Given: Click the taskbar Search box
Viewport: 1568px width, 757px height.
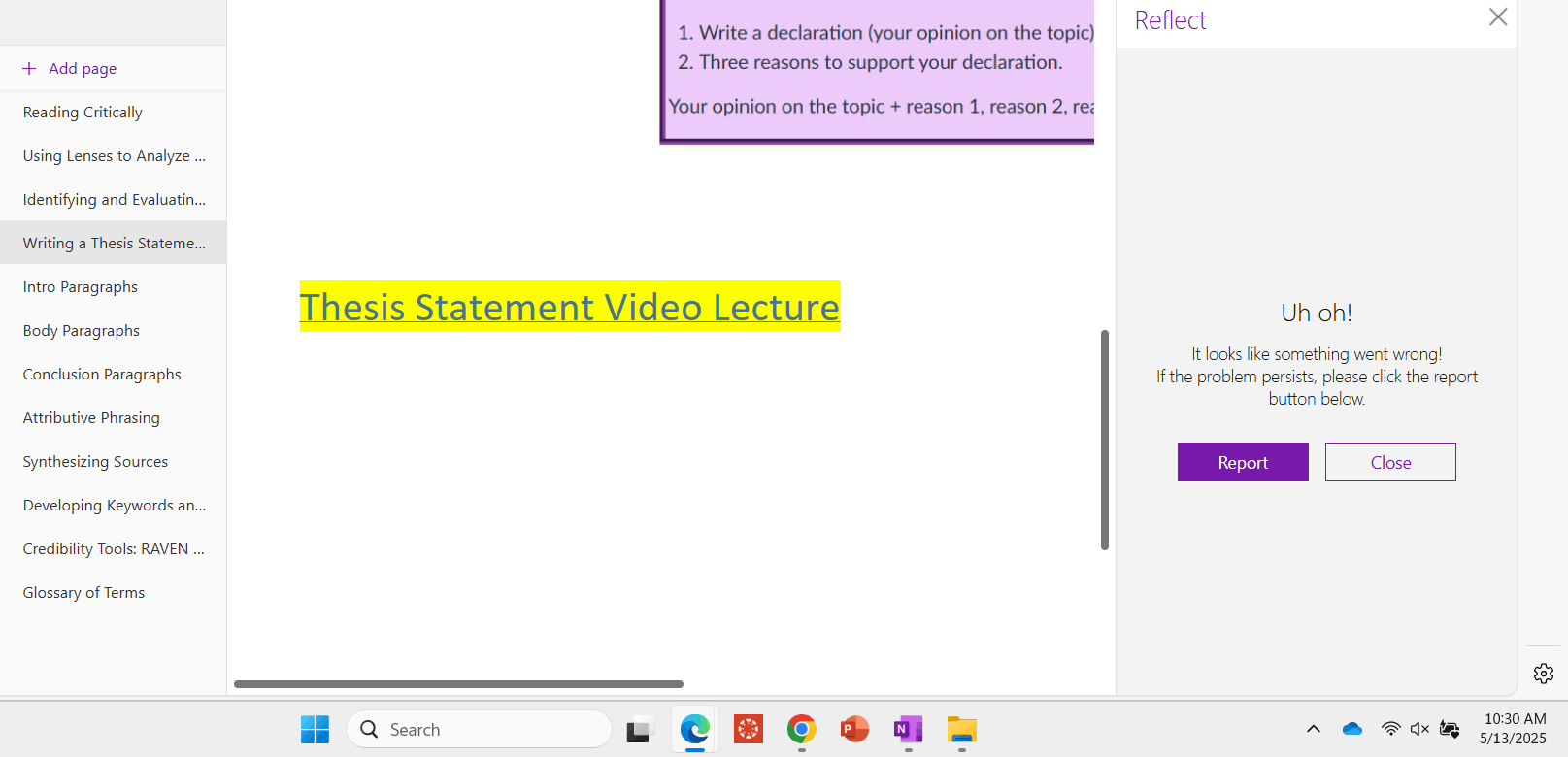Looking at the screenshot, I should 479,729.
